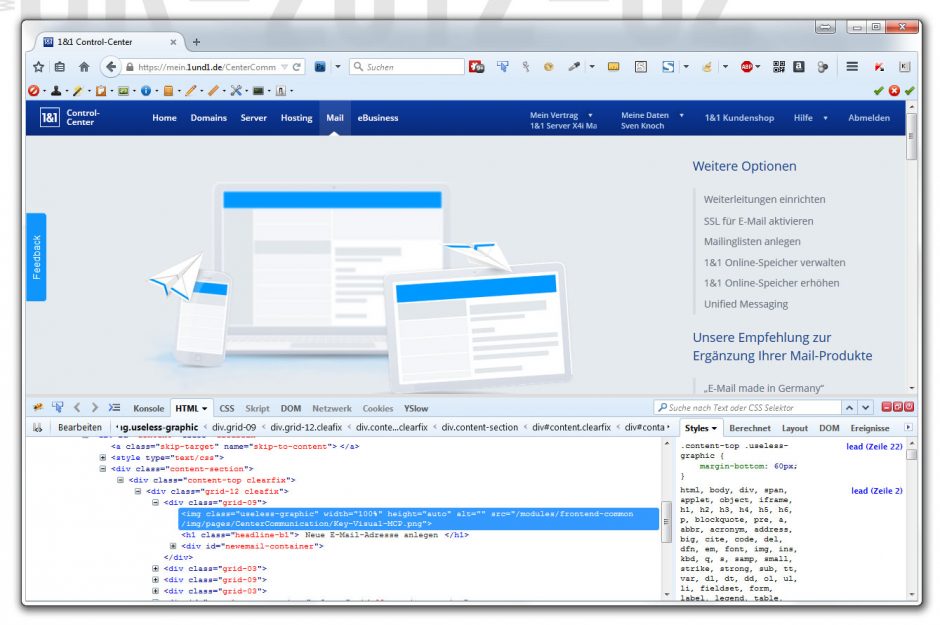This screenshot has width=940, height=625.
Task: Collapse the div grid-12 cleafix node
Action: (x=138, y=491)
